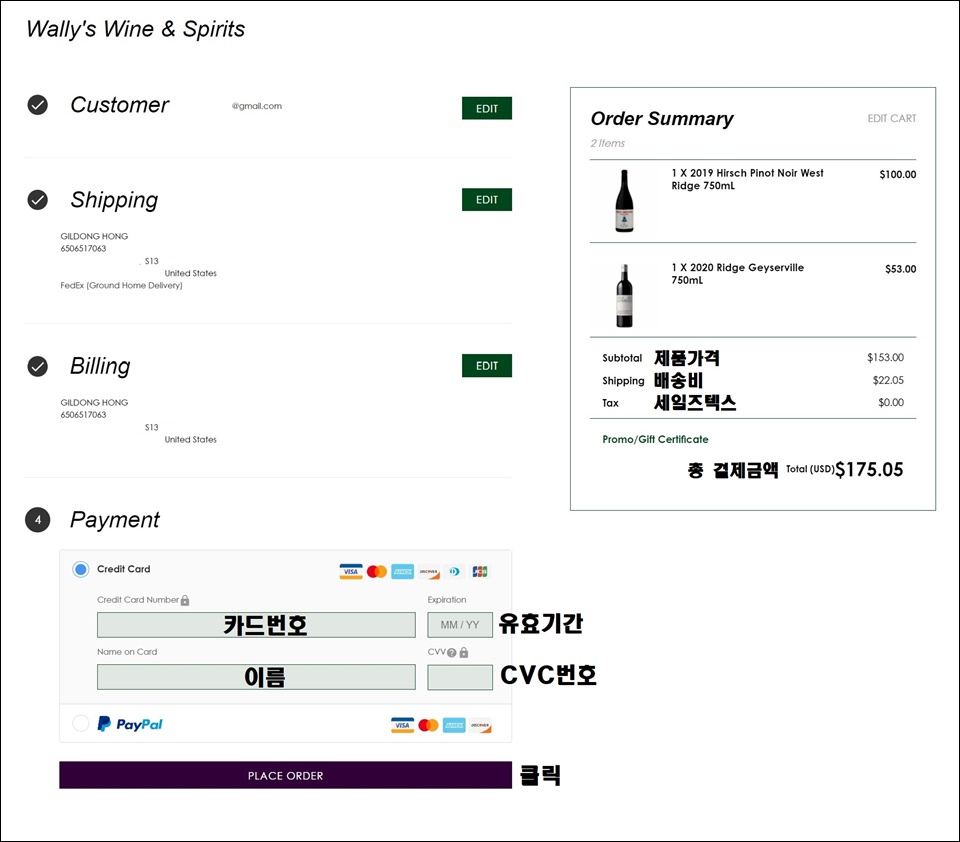960x842 pixels.
Task: Click the $0.00 tax amount
Action: click(891, 402)
